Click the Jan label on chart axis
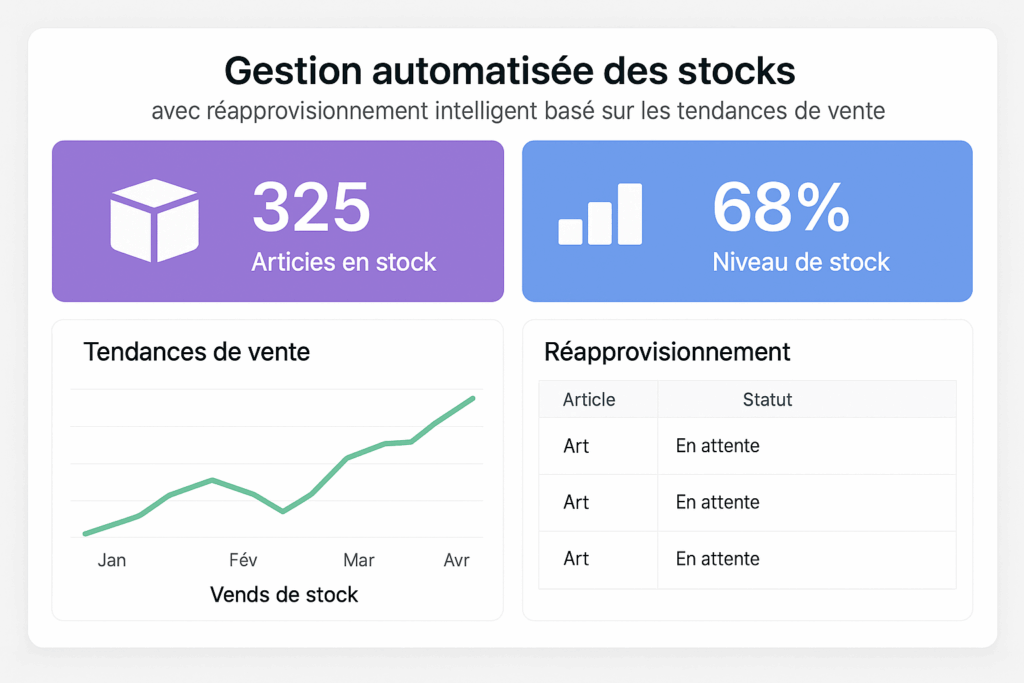This screenshot has width=1024, height=683. pyautogui.click(x=112, y=560)
